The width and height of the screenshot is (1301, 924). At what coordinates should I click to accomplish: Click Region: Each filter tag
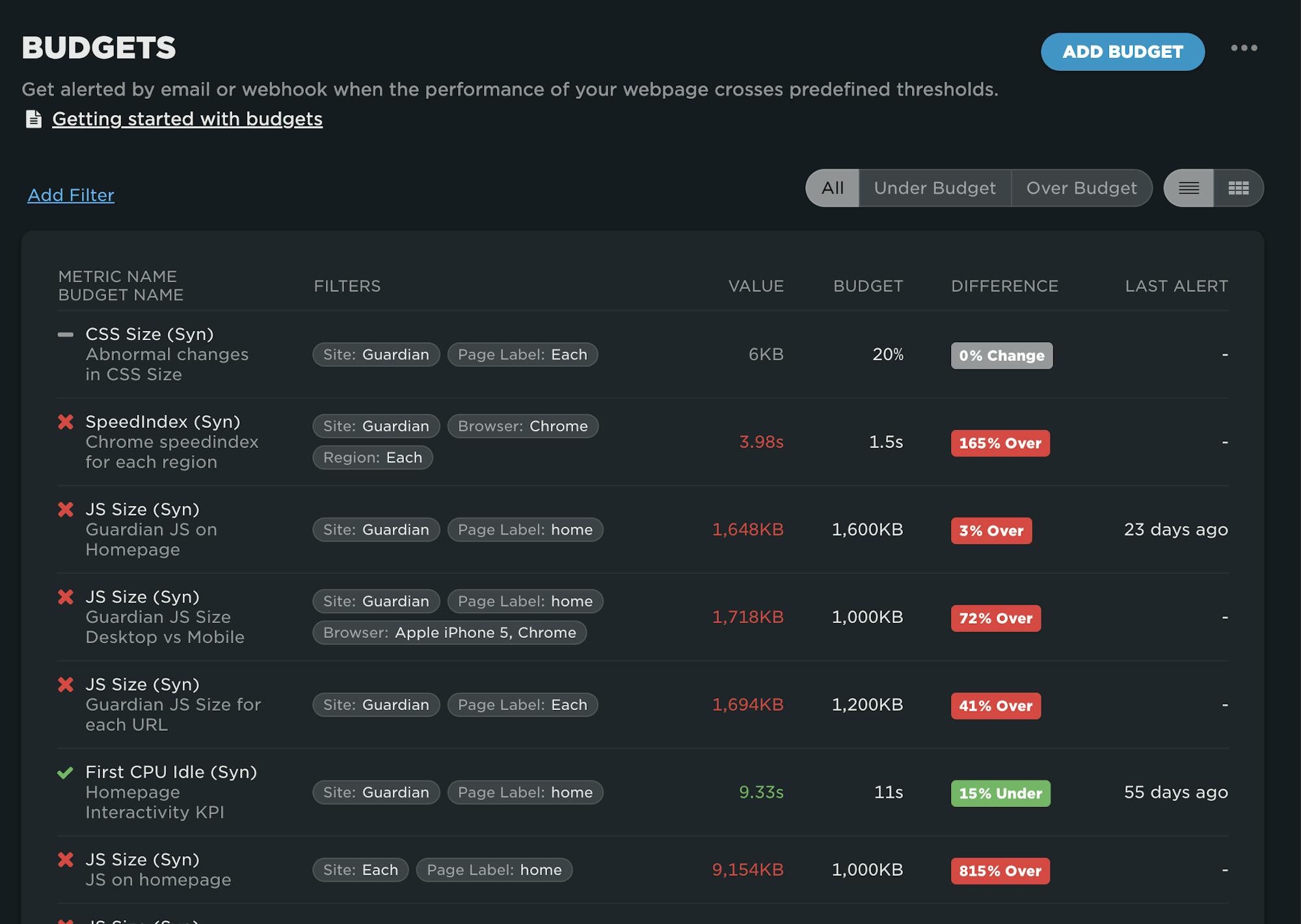tap(372, 457)
